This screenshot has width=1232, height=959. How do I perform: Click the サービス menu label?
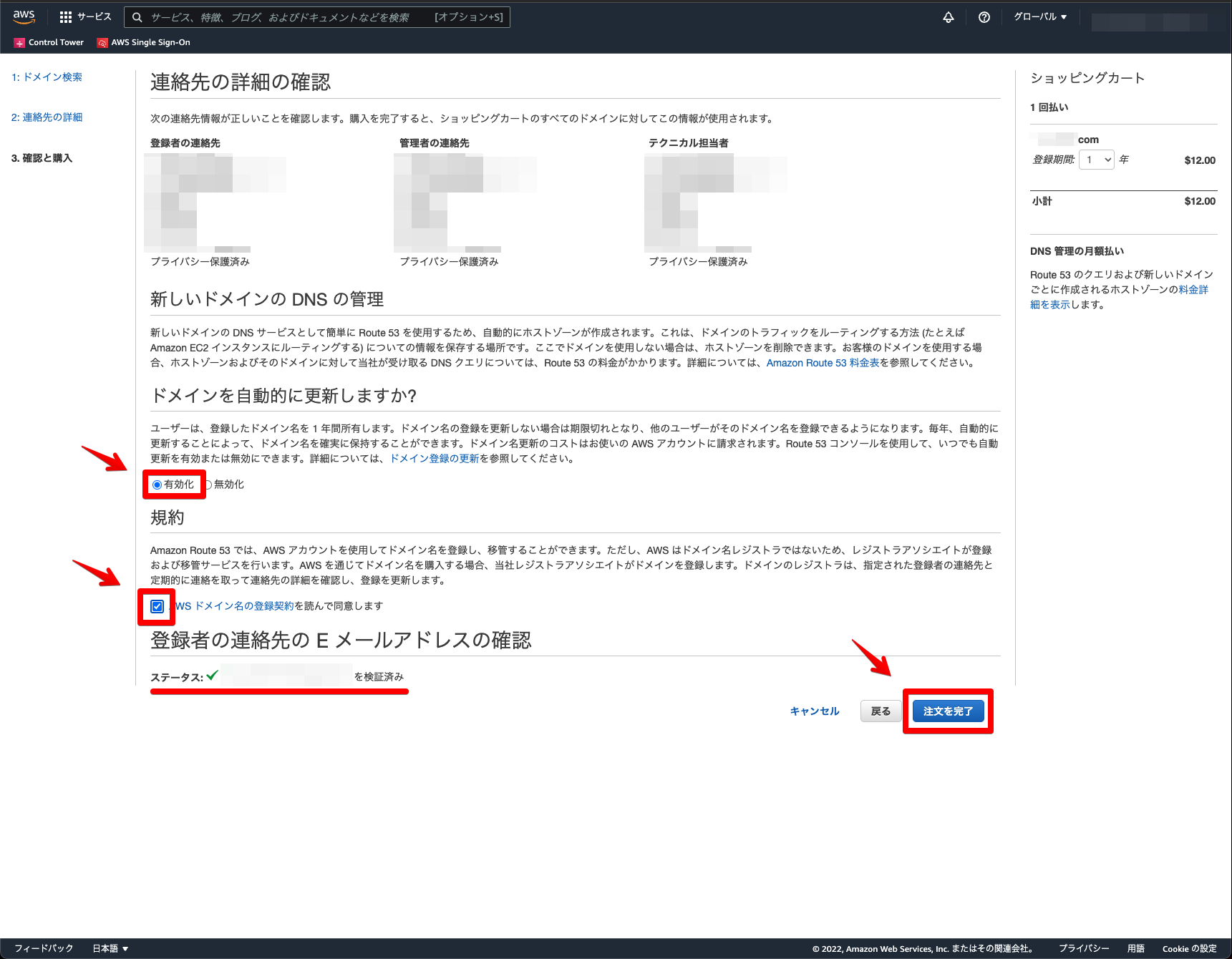pos(94,17)
